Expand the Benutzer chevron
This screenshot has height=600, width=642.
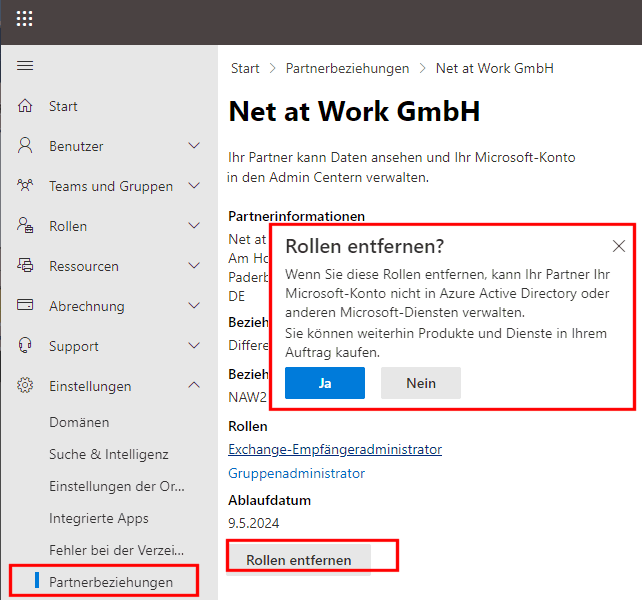(x=194, y=145)
